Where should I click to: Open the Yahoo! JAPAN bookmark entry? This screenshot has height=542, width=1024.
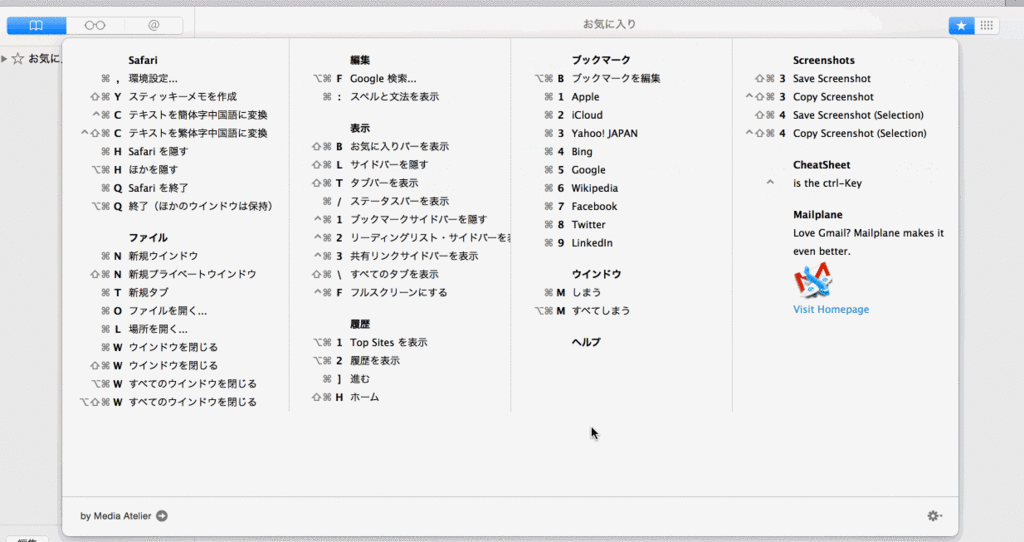[x=605, y=133]
